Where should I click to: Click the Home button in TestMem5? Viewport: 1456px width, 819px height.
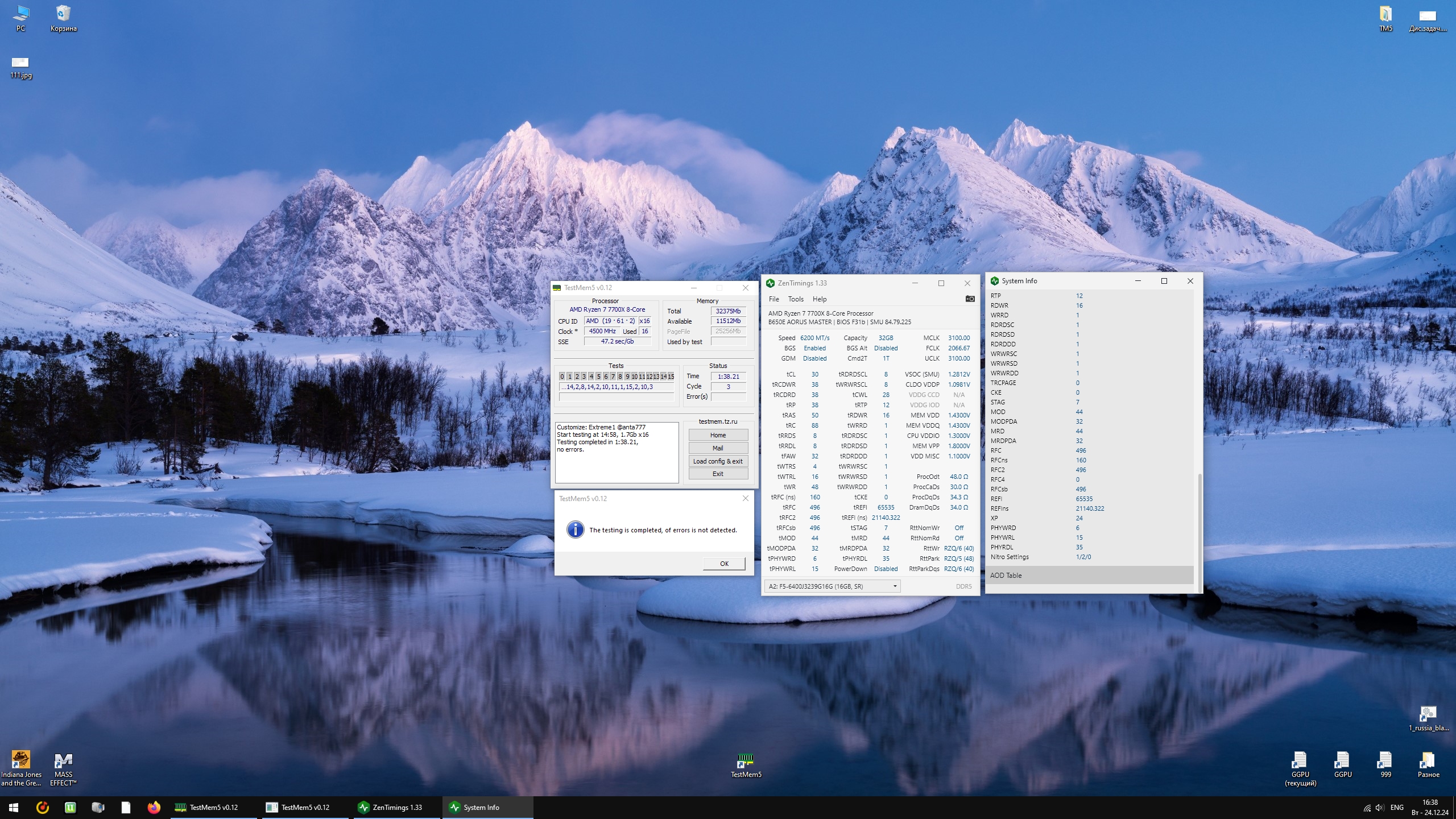tap(718, 435)
